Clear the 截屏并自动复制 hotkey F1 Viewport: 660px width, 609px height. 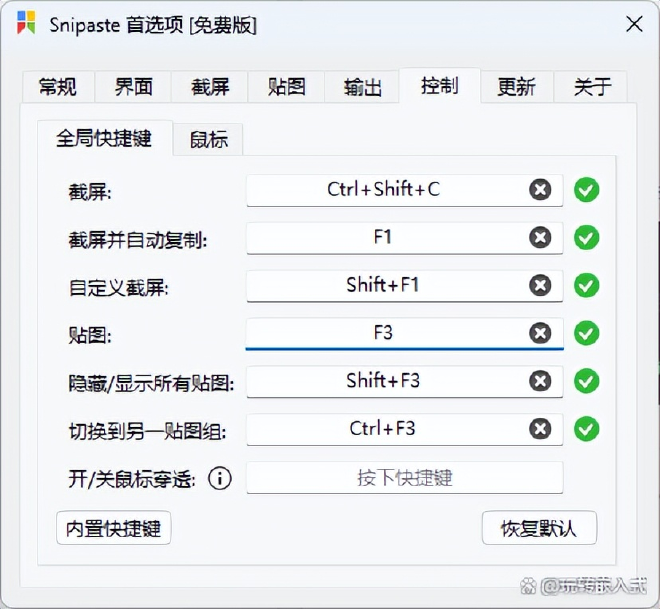(540, 237)
